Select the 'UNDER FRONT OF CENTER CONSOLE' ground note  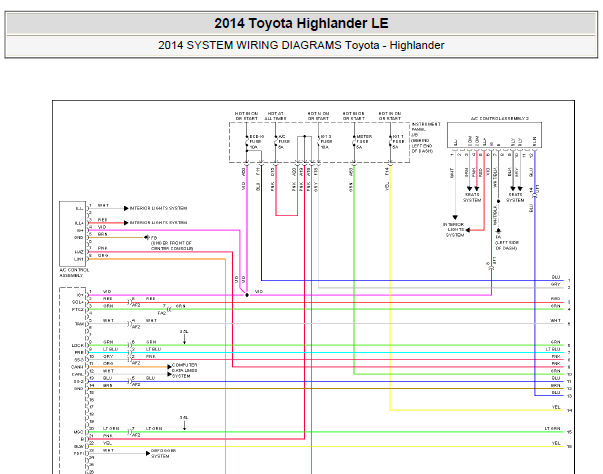coord(172,246)
